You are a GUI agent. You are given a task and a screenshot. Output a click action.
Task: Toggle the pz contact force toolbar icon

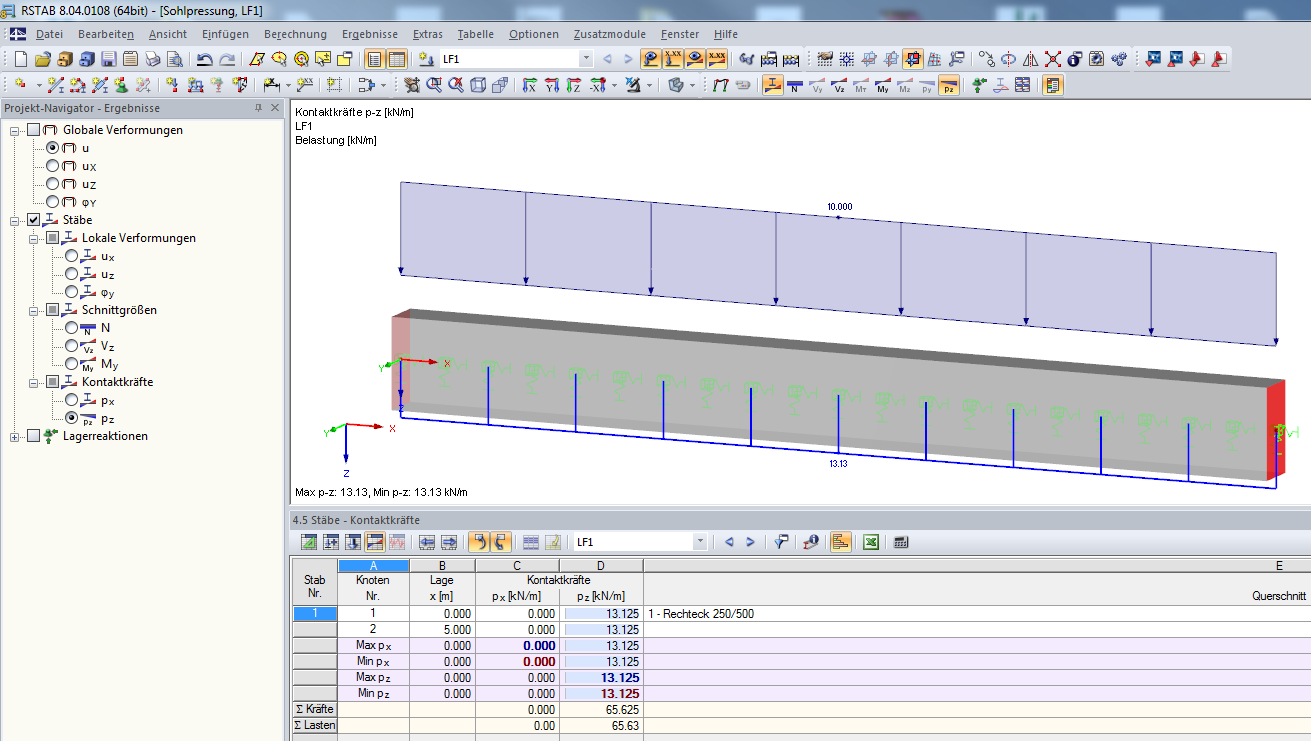948,86
